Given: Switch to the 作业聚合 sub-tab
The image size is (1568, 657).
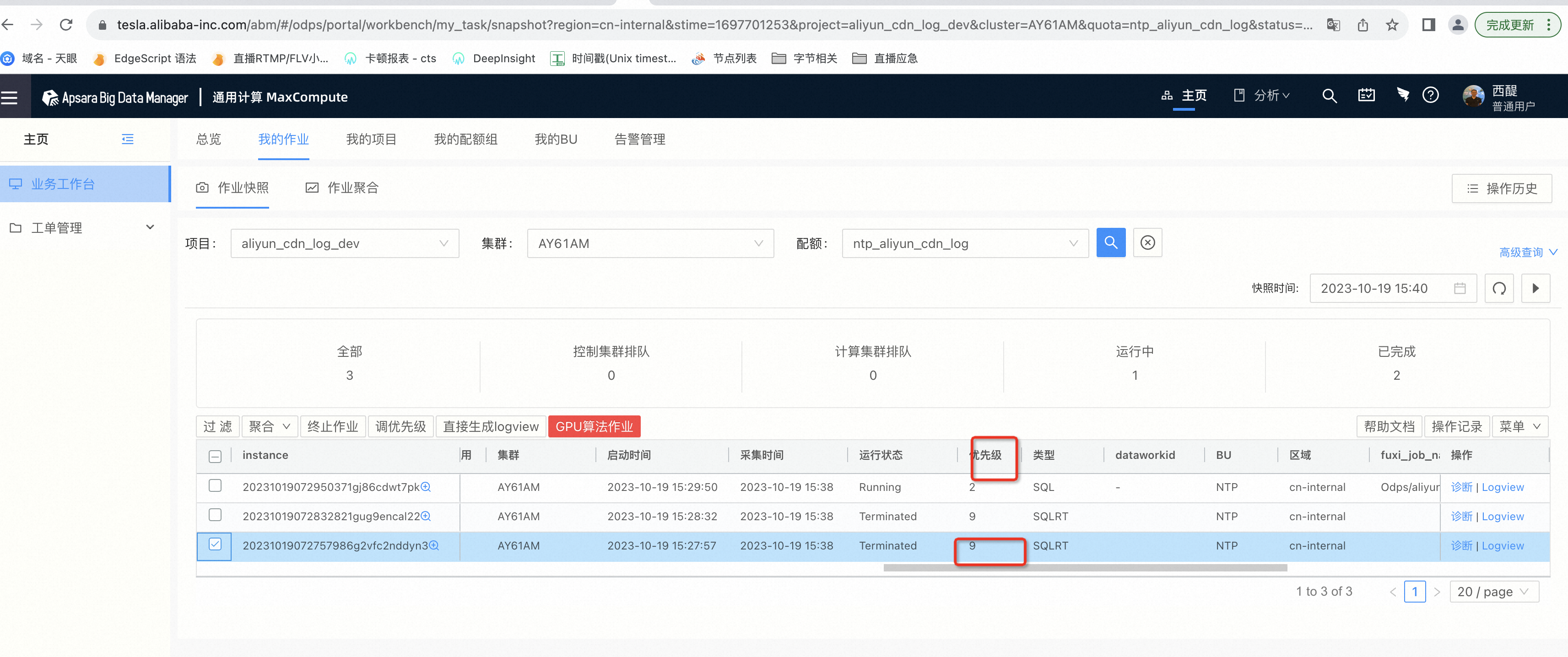Looking at the screenshot, I should pos(342,188).
